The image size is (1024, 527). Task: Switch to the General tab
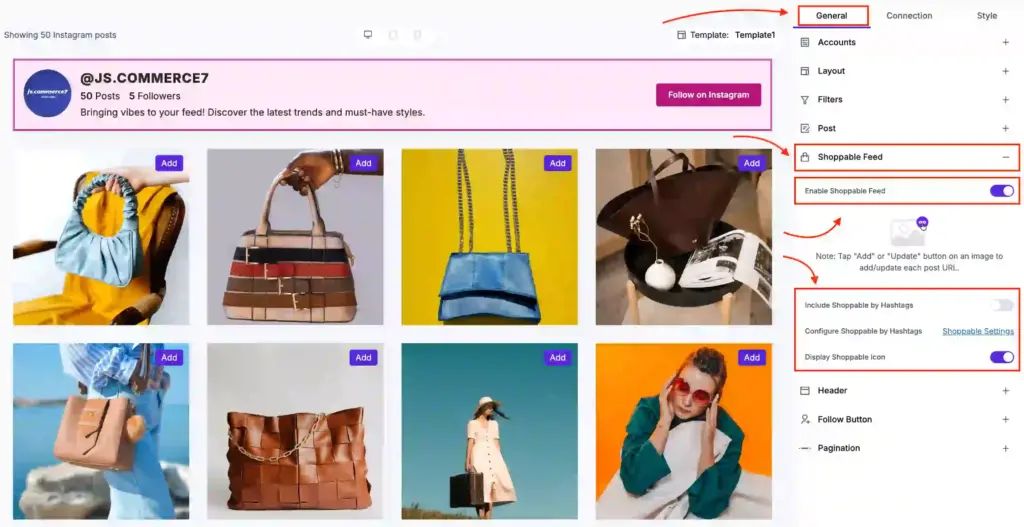[x=831, y=16]
